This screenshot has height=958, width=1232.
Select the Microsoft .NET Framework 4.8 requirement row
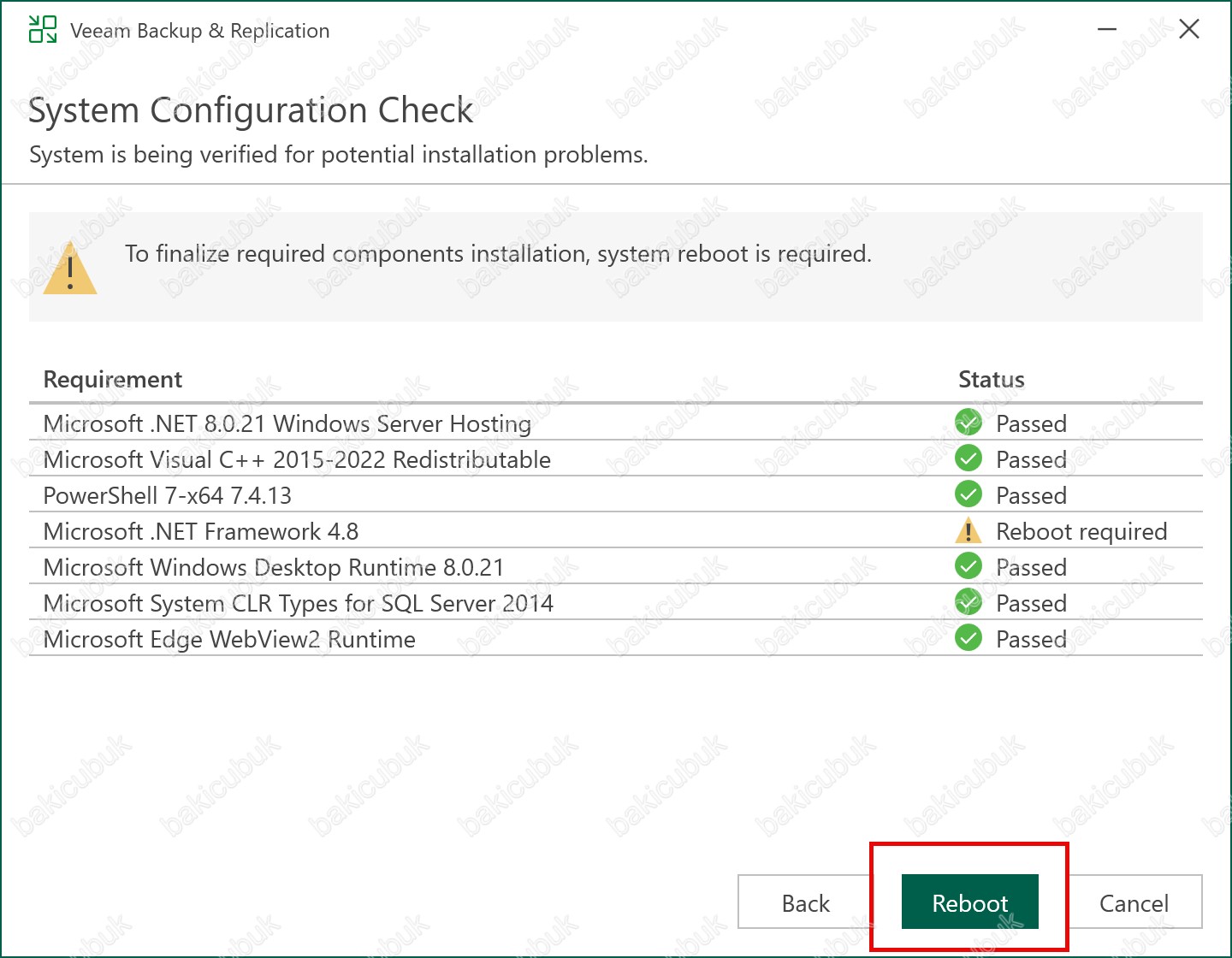(x=201, y=532)
